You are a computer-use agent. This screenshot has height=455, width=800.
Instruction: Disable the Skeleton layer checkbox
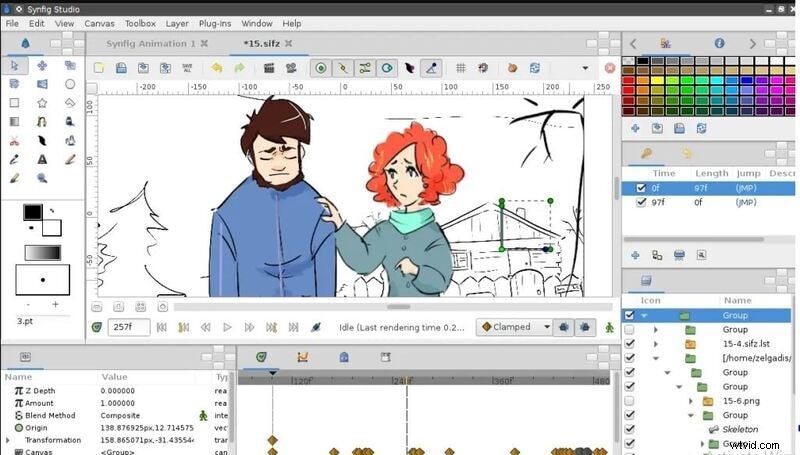click(630, 429)
